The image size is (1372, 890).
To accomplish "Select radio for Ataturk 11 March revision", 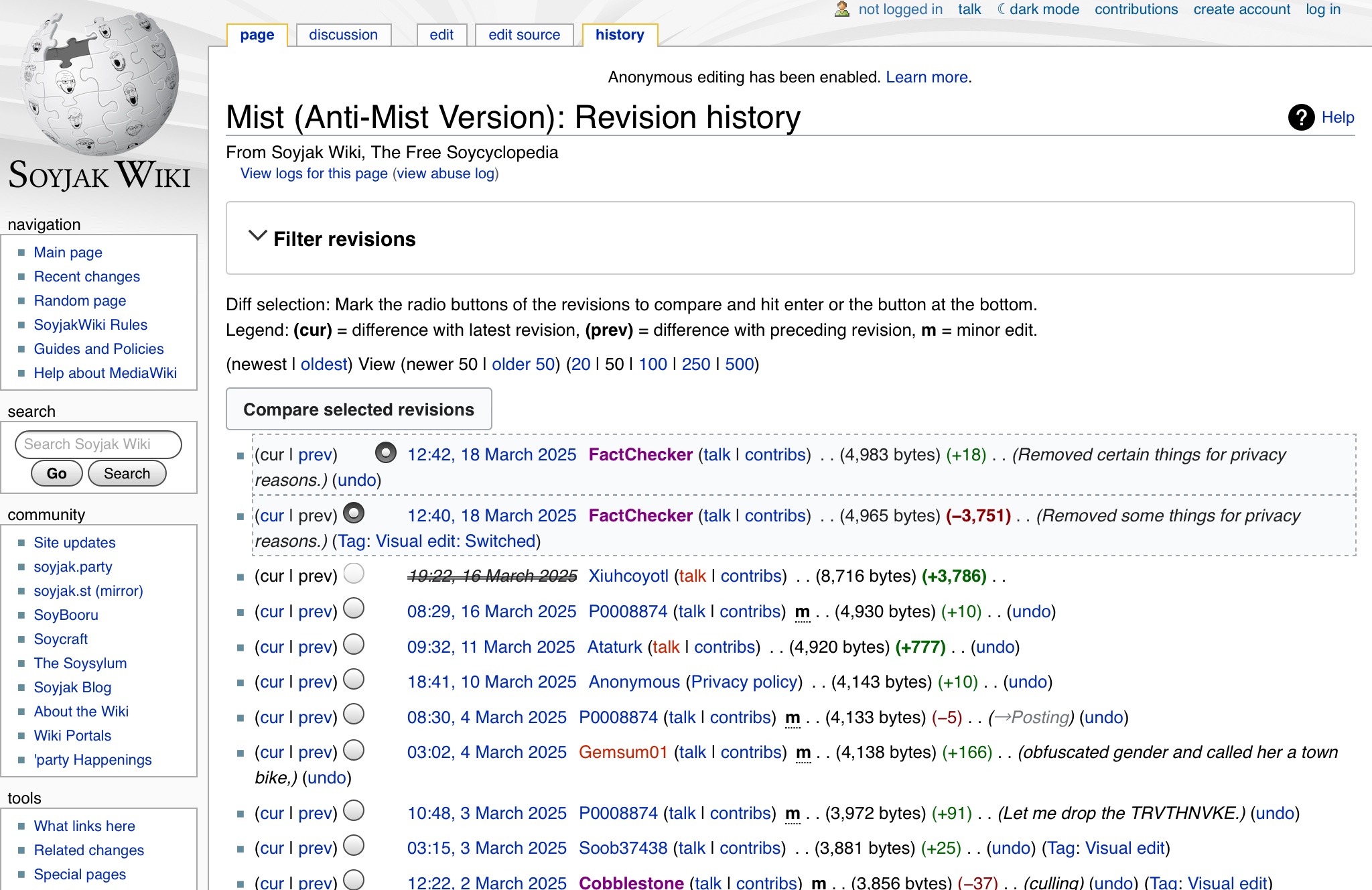I will [x=354, y=645].
